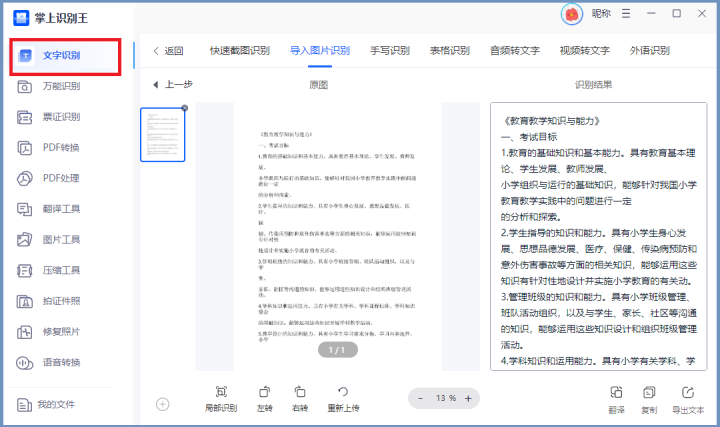Copy the recognized text with 复制
720x427 pixels.
click(649, 399)
